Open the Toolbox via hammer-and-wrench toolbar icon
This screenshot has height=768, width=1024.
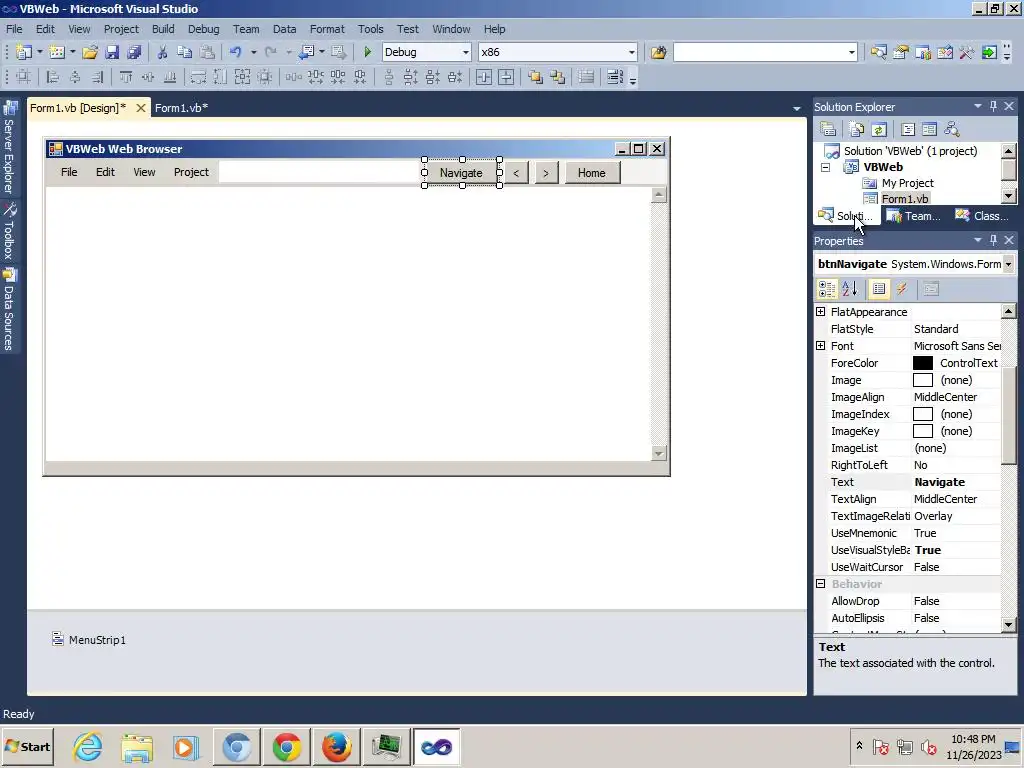click(967, 52)
